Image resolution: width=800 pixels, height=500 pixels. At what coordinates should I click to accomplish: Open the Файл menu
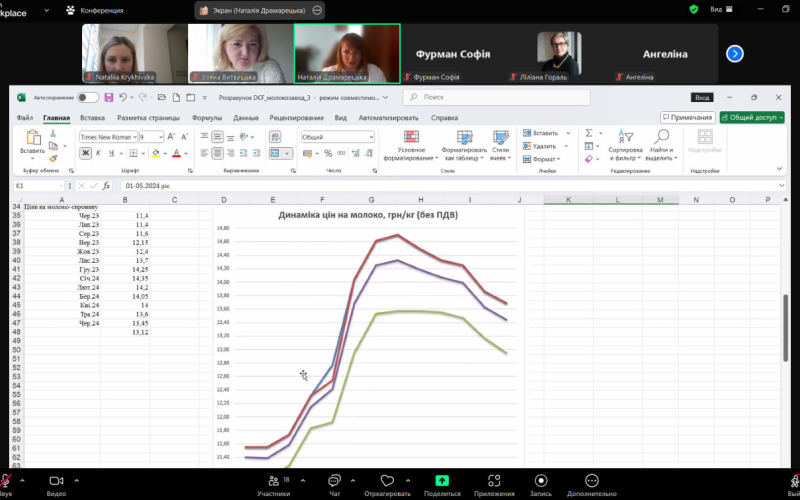pyautogui.click(x=24, y=117)
